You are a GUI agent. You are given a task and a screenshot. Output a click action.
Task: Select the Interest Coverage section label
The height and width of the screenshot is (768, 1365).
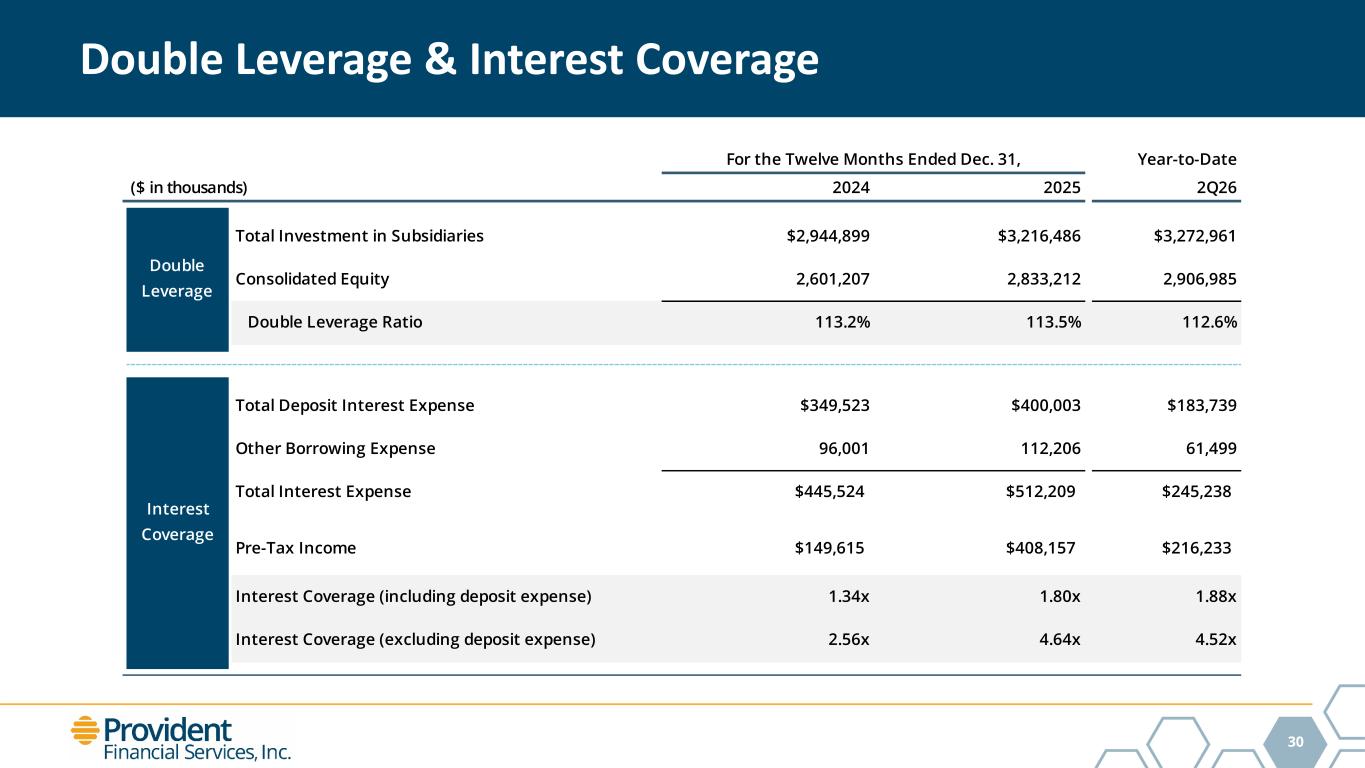[178, 522]
